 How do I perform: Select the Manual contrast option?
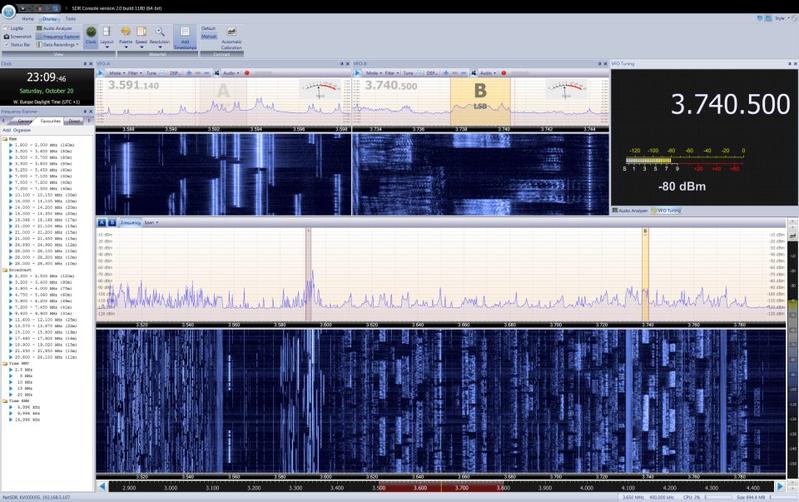(x=209, y=36)
